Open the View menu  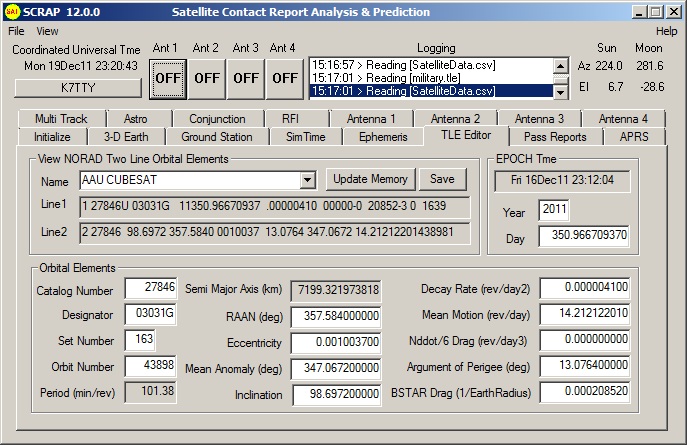point(47,31)
